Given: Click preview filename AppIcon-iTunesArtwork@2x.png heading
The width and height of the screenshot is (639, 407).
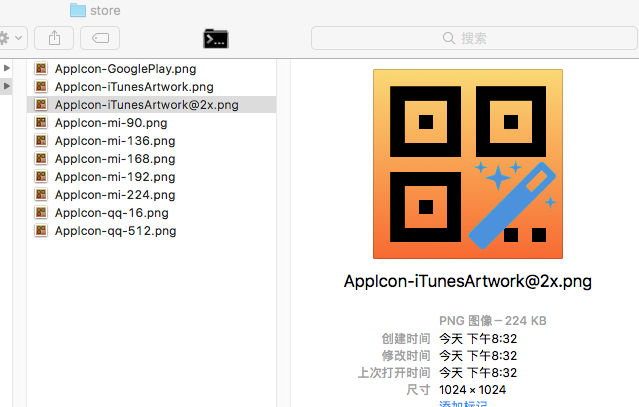Looking at the screenshot, I should point(468,281).
